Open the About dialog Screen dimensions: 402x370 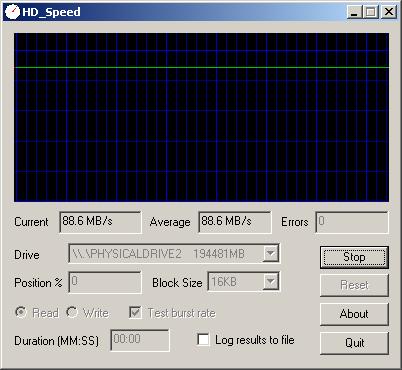point(354,314)
